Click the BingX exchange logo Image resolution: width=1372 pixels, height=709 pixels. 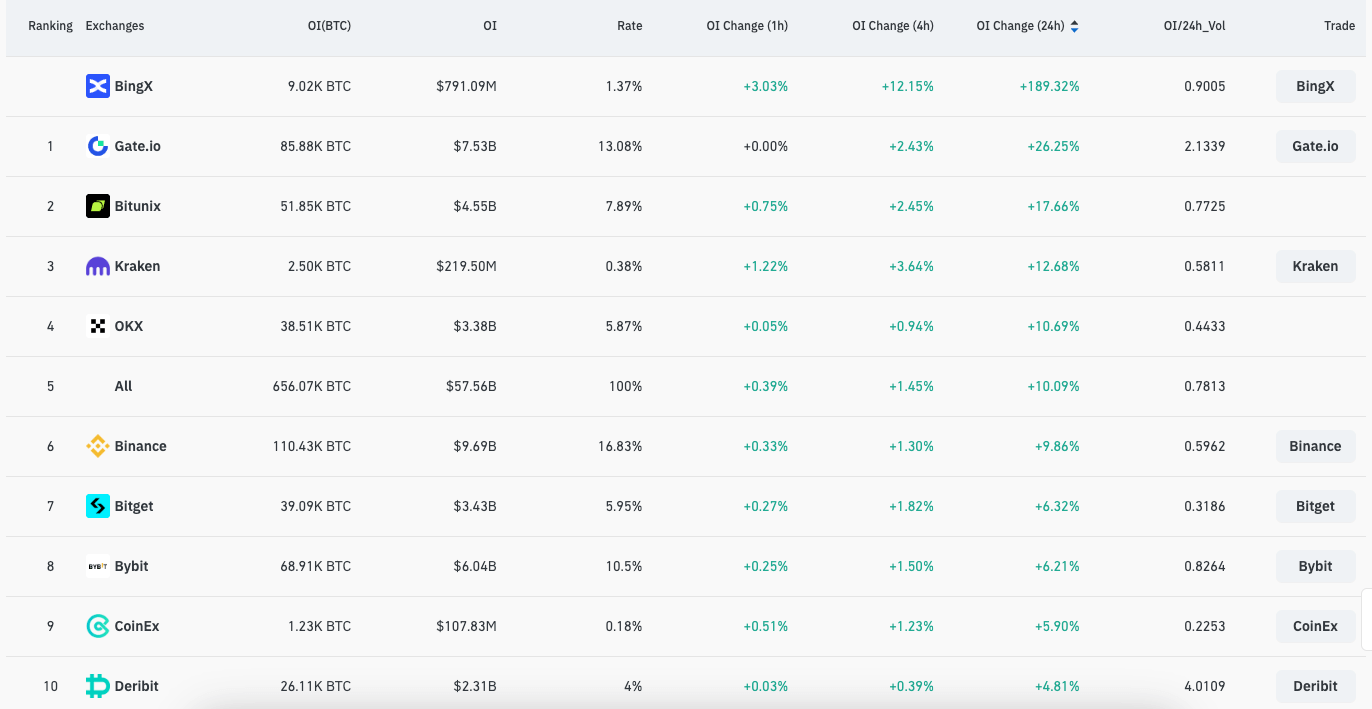[96, 86]
